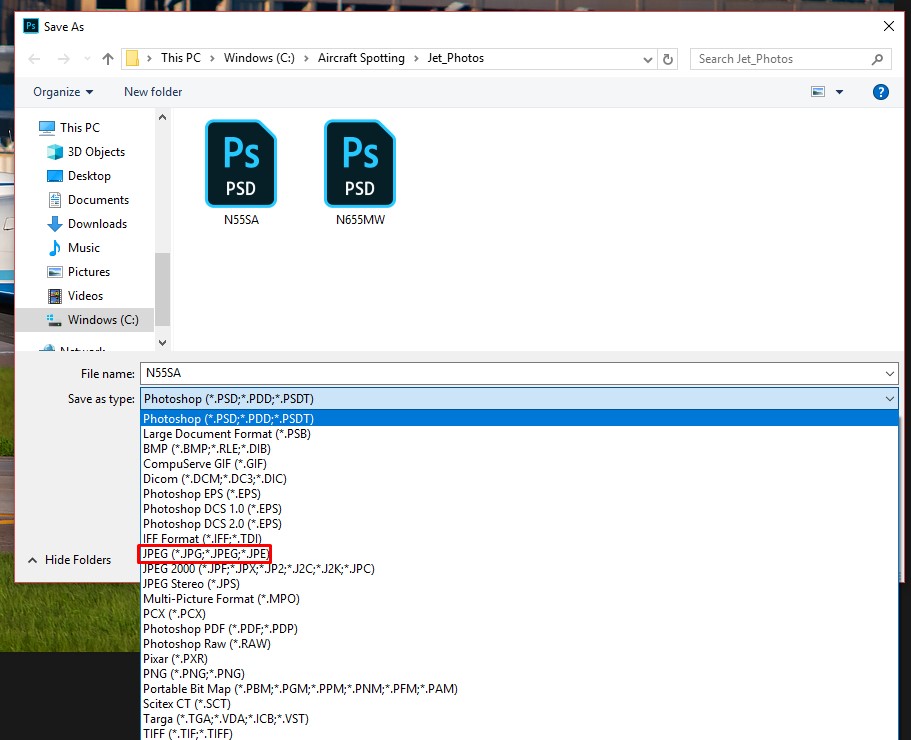Choose Photoshop DCS 2.0 (*.EPS)
The width and height of the screenshot is (911, 740).
[x=519, y=524]
